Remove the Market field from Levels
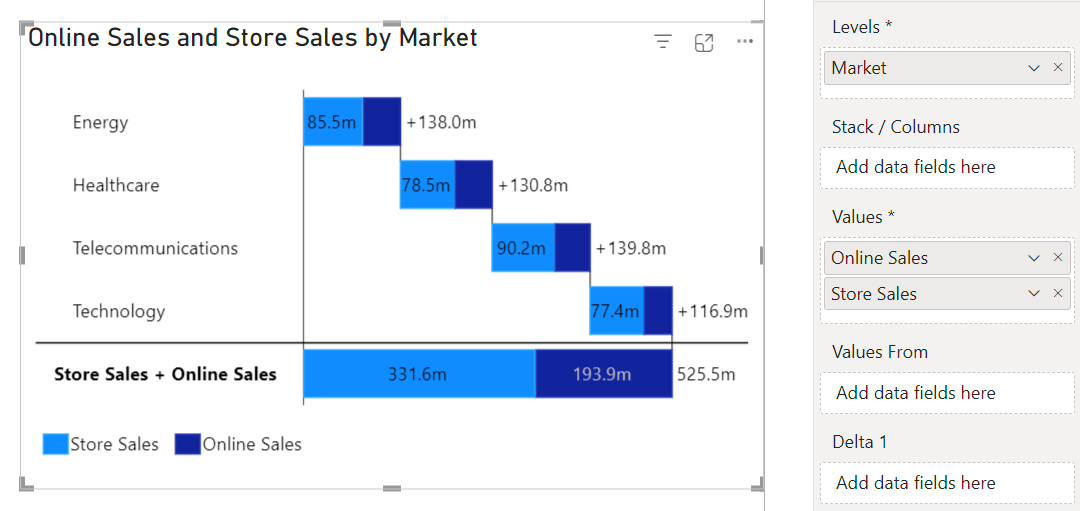 point(1058,68)
